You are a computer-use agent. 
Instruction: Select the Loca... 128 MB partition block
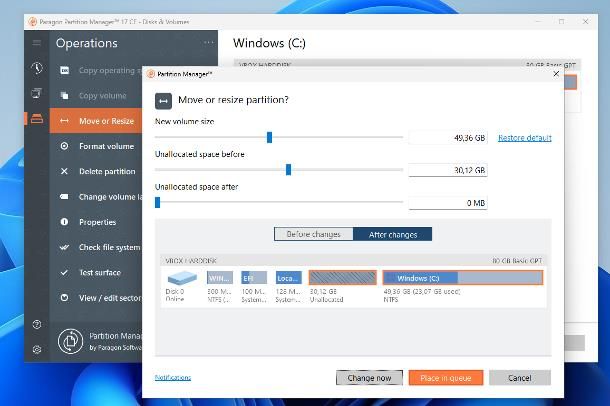pos(288,278)
